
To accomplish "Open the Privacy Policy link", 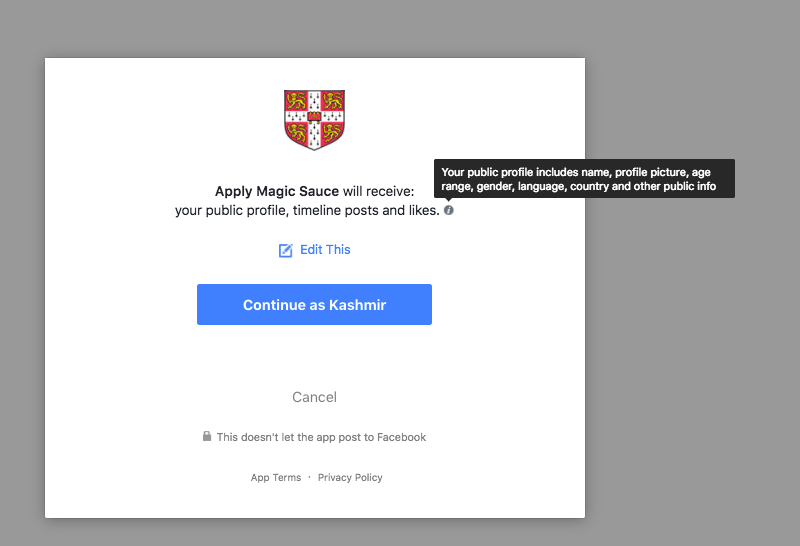I will coord(350,478).
